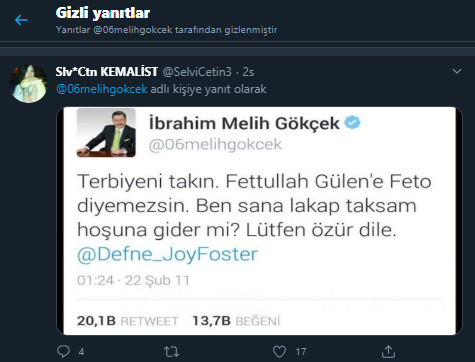The width and height of the screenshot is (475, 362).
Task: Click the @Defne_JoyFoster mention in image
Action: click(167, 254)
